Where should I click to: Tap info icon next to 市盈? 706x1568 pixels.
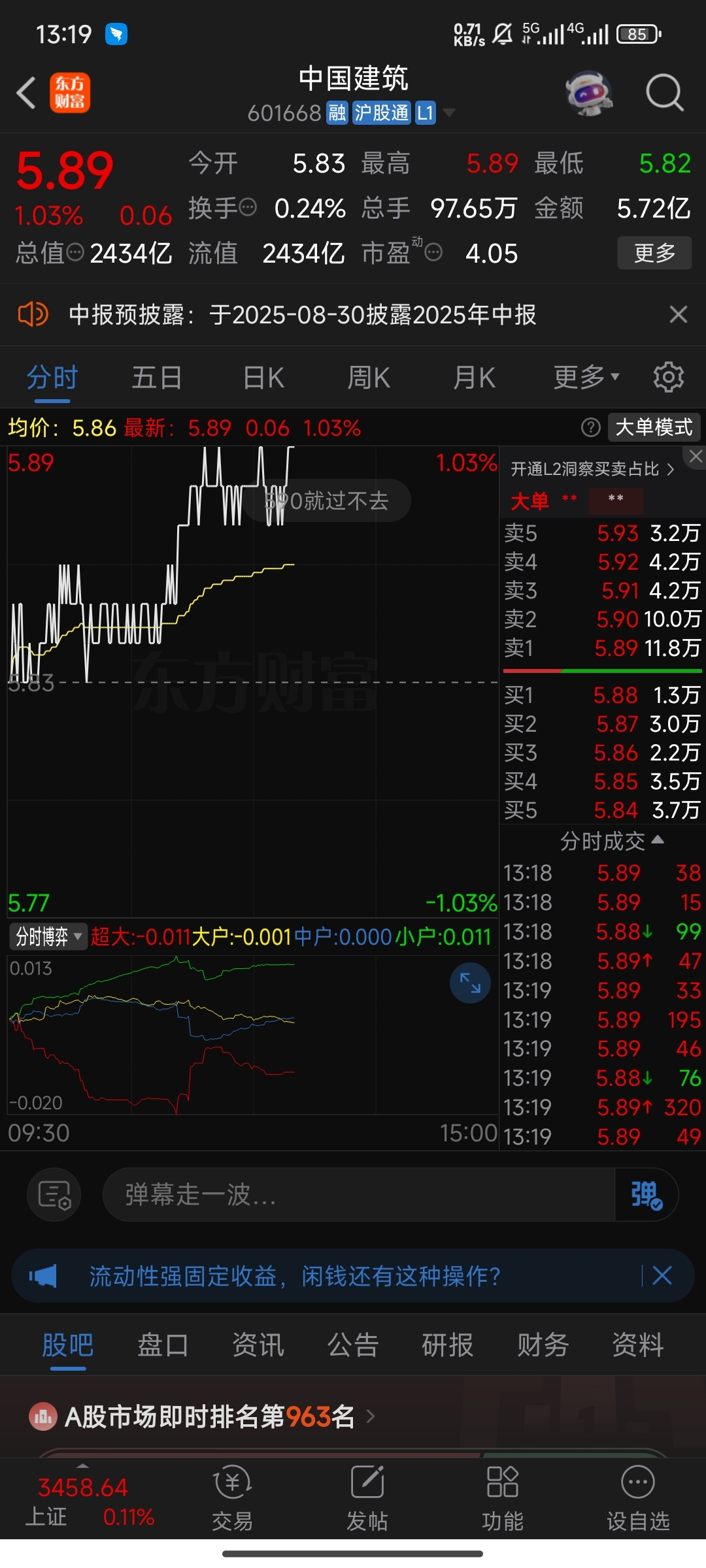tap(433, 252)
